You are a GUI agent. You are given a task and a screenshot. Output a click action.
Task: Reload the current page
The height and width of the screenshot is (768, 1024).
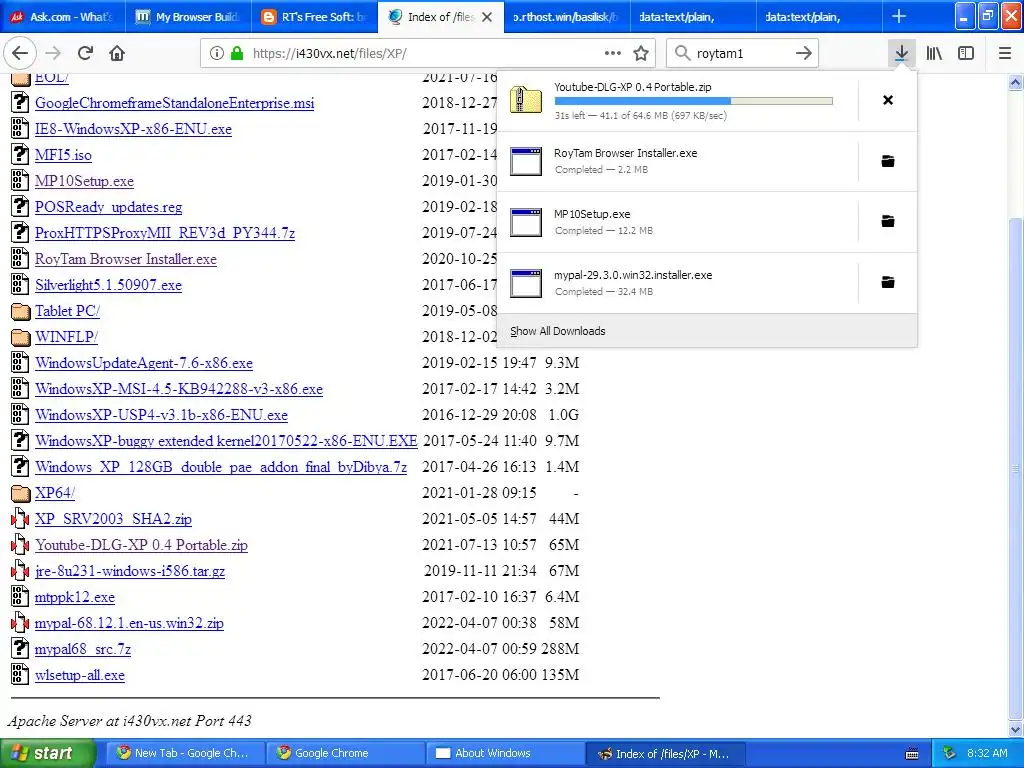tap(85, 53)
